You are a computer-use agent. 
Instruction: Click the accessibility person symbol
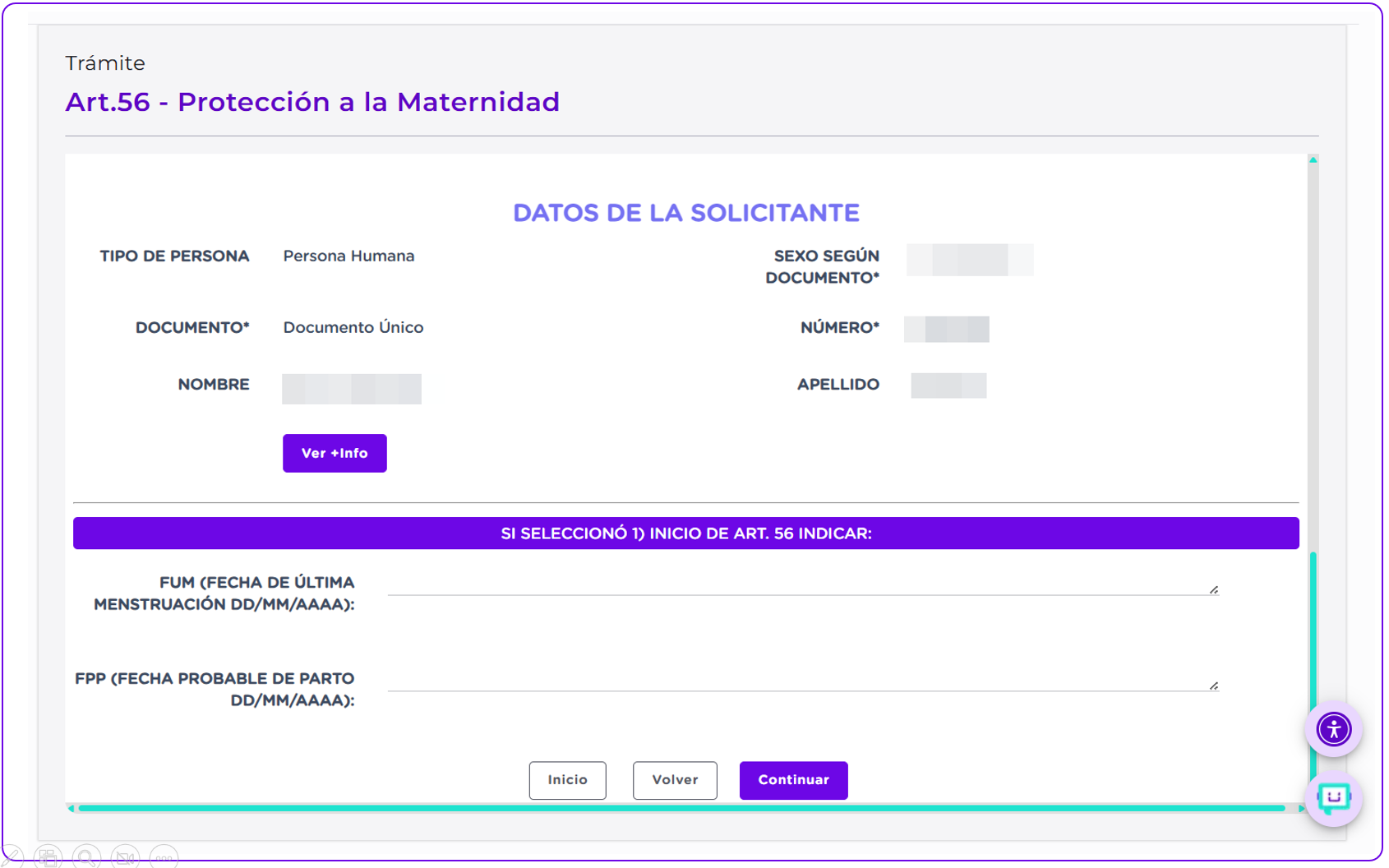(1334, 728)
